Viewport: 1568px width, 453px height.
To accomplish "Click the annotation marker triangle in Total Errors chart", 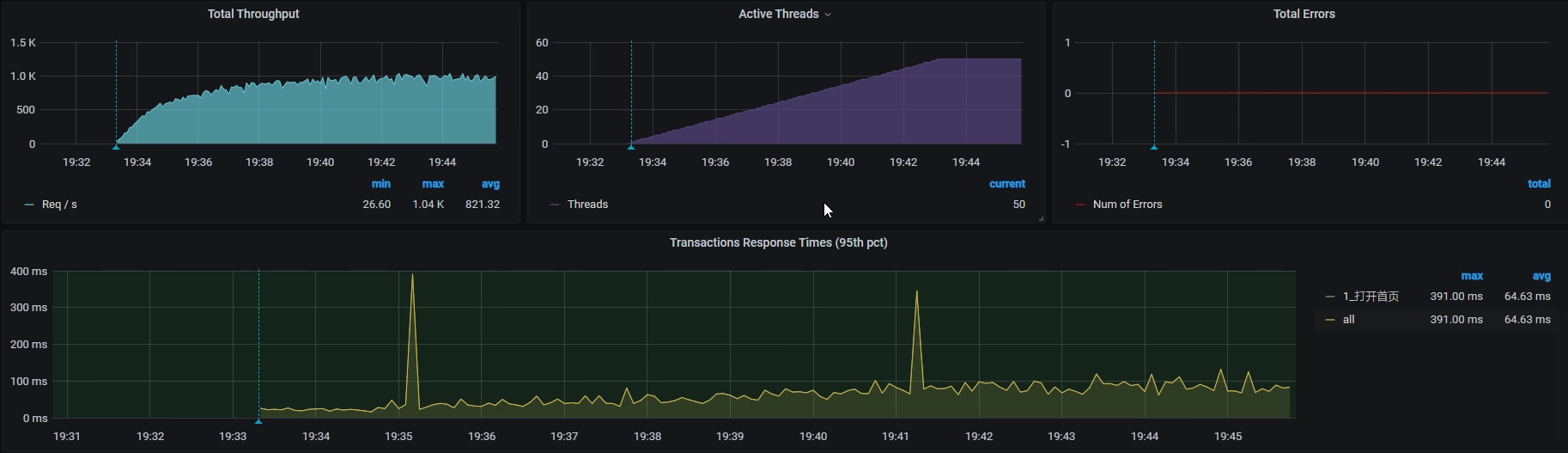I will point(1154,147).
